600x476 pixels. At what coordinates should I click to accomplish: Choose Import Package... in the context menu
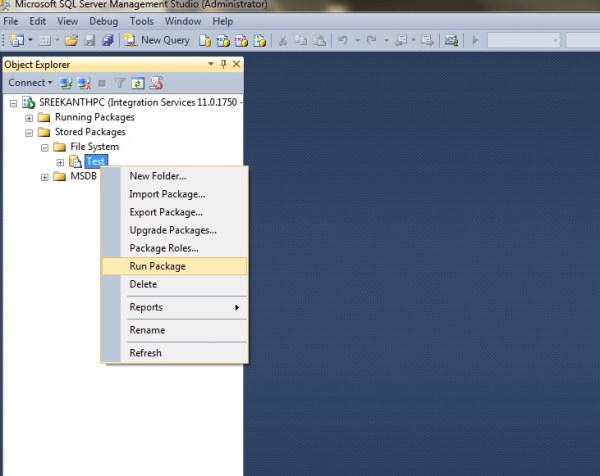point(167,194)
